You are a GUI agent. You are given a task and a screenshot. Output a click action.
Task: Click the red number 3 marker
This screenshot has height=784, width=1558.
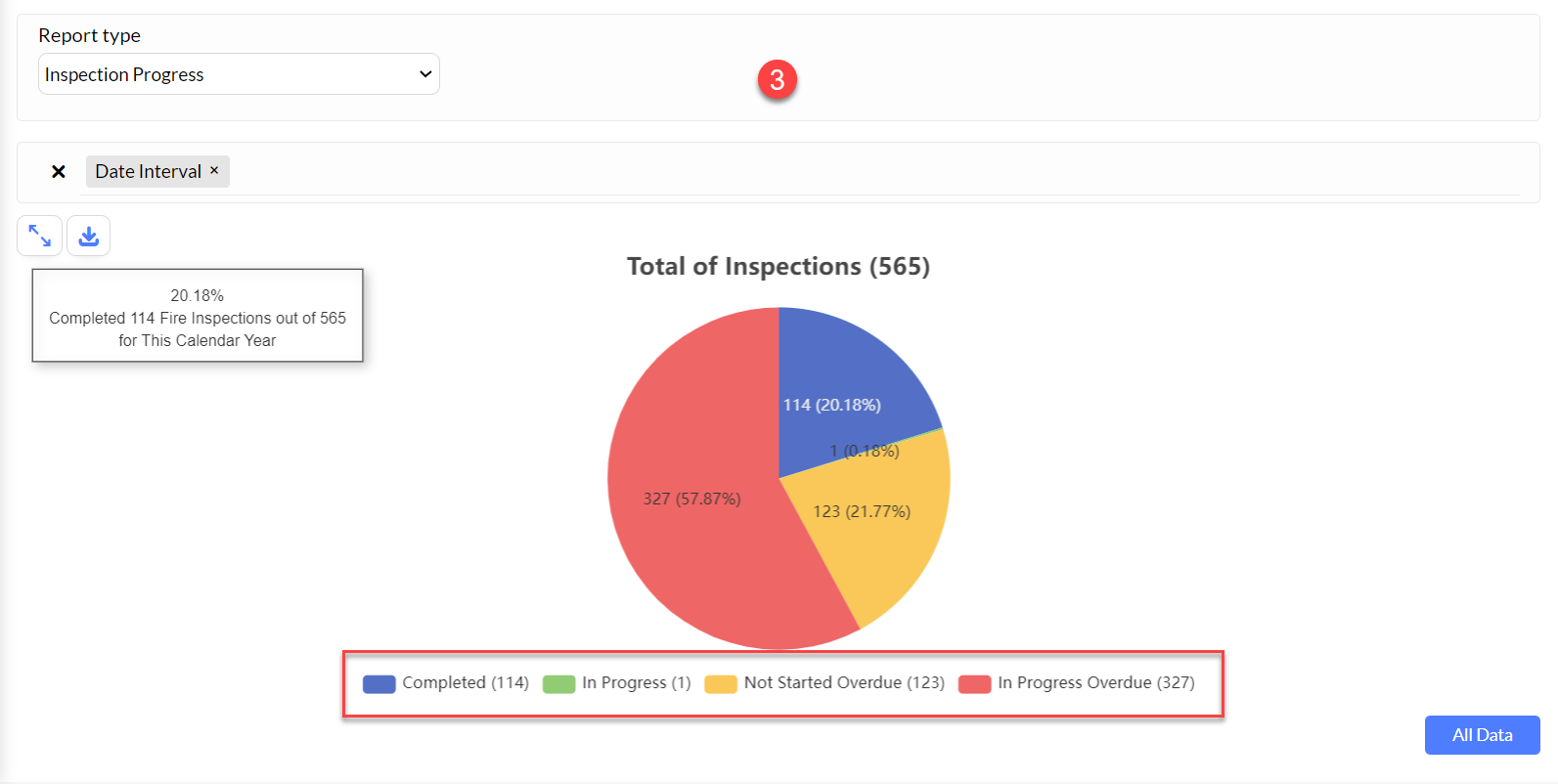click(x=778, y=79)
